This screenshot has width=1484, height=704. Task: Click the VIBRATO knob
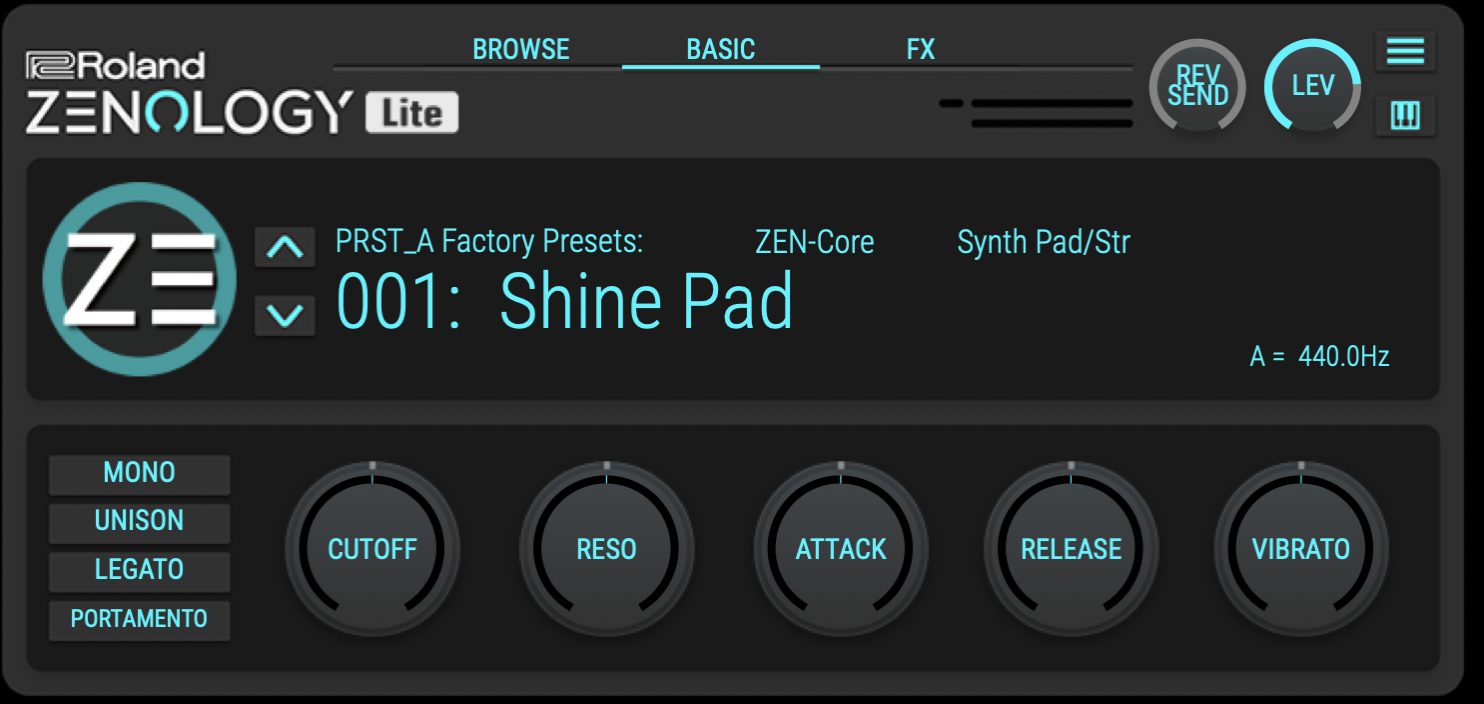point(1301,548)
